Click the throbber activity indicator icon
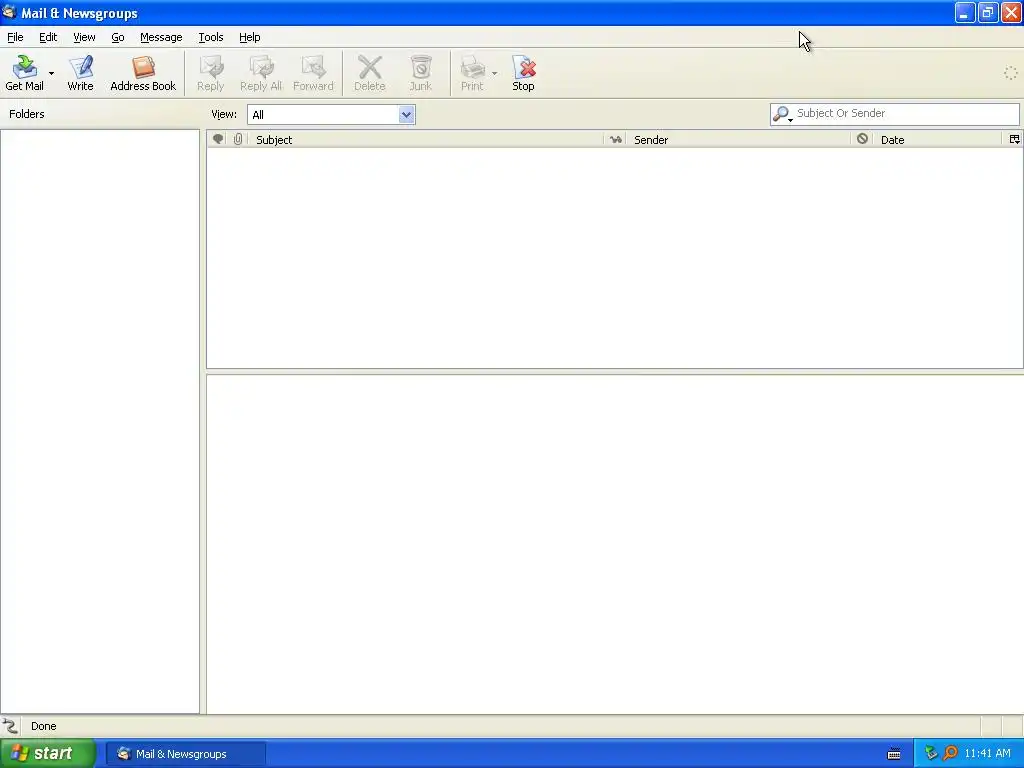 tap(1010, 73)
